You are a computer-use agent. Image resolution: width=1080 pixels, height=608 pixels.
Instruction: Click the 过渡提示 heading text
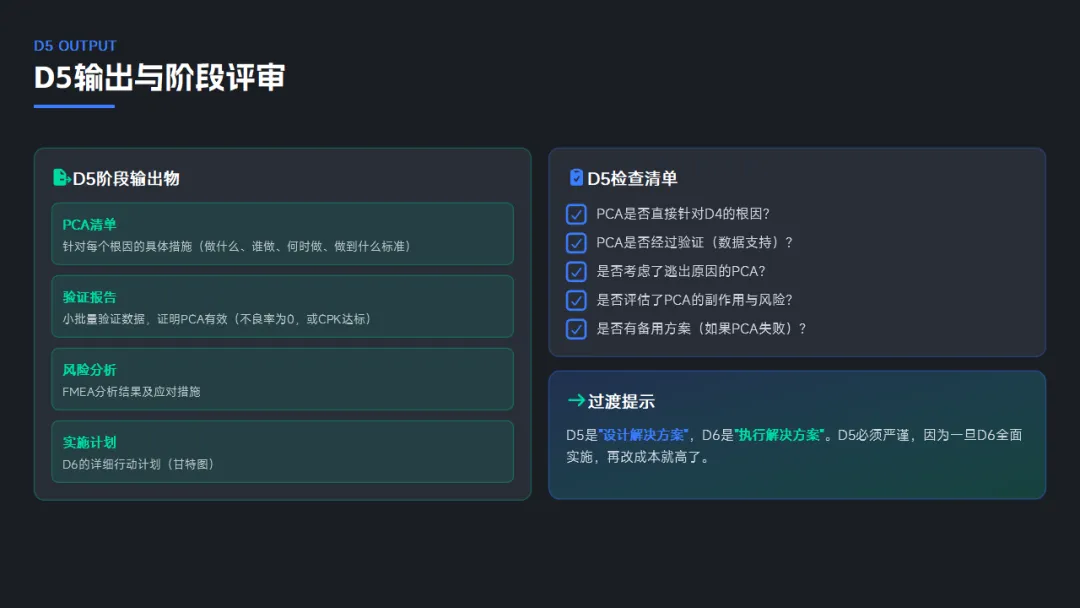621,402
